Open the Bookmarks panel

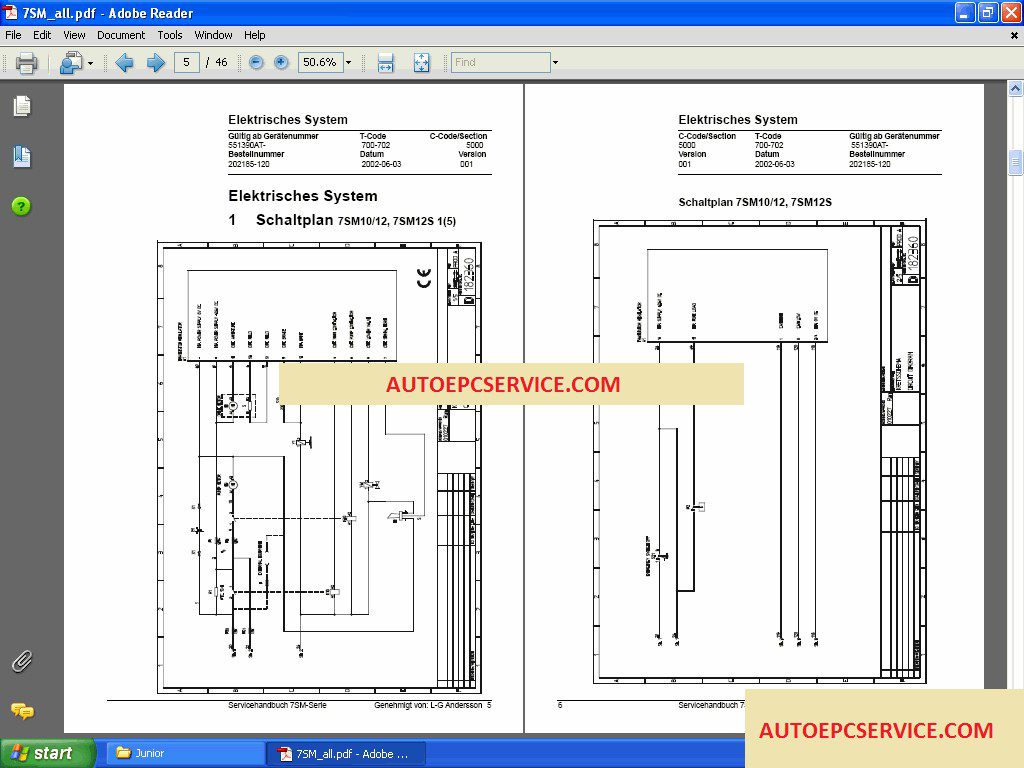click(22, 154)
